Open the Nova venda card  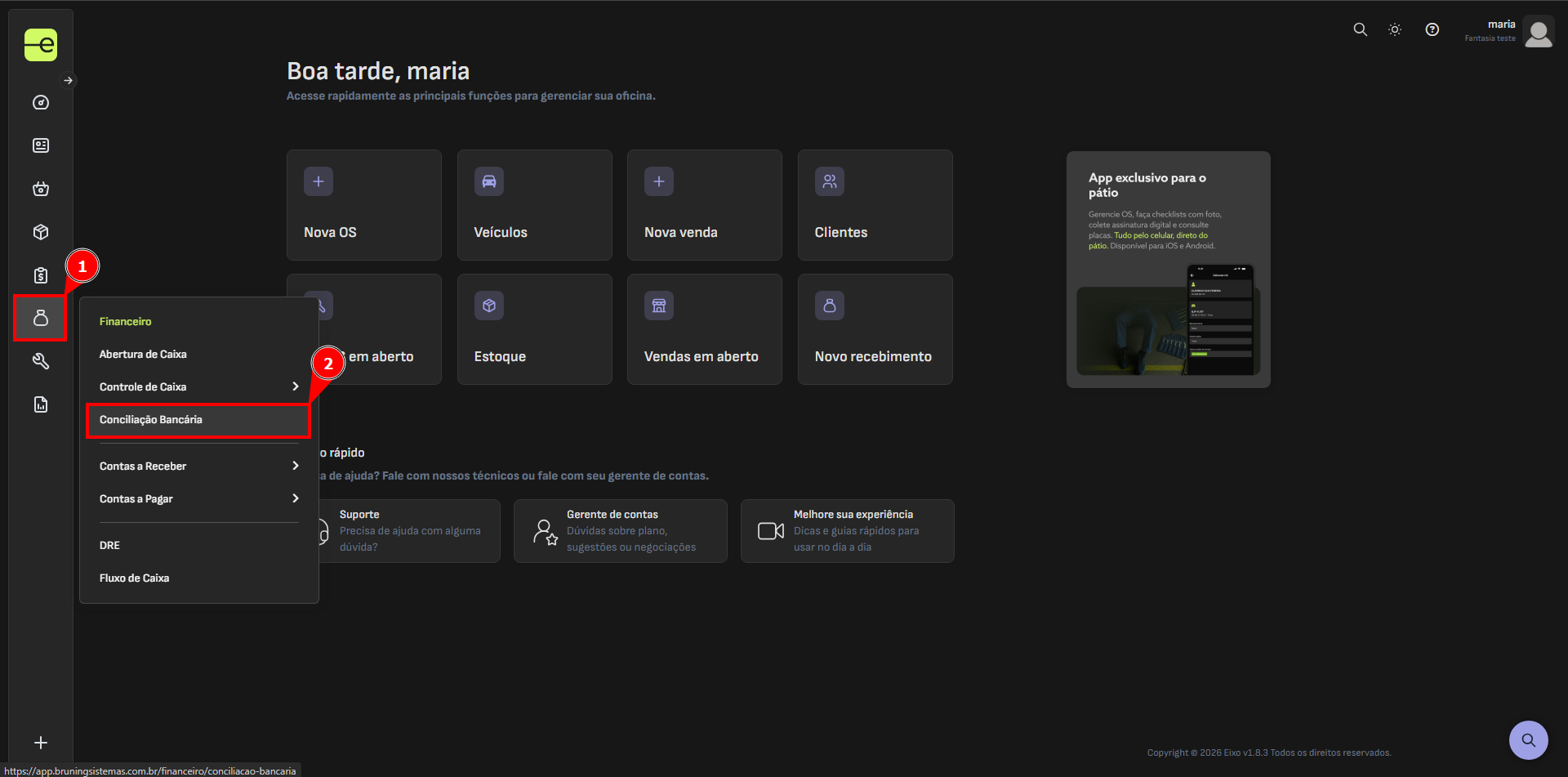point(705,205)
